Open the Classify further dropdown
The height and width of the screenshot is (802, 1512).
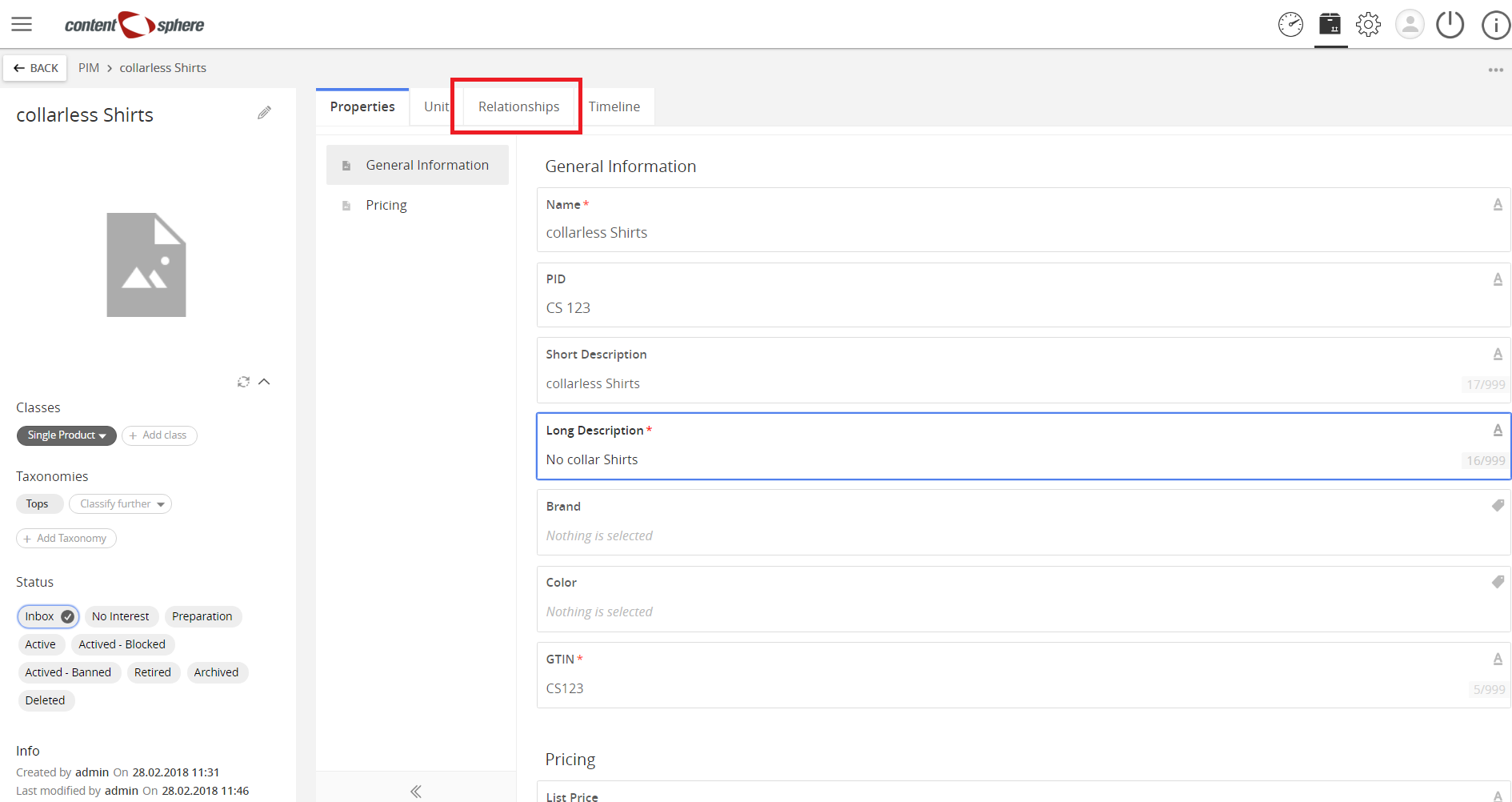click(x=121, y=504)
